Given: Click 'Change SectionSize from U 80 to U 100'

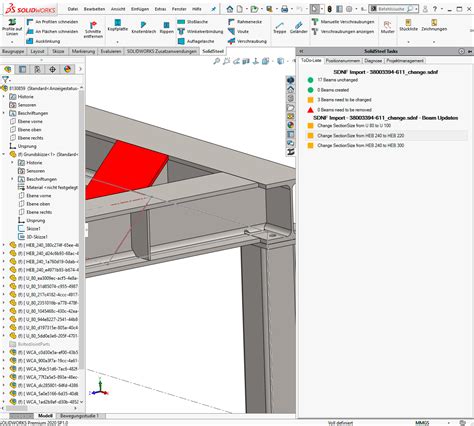Looking at the screenshot, I should pyautogui.click(x=354, y=126).
